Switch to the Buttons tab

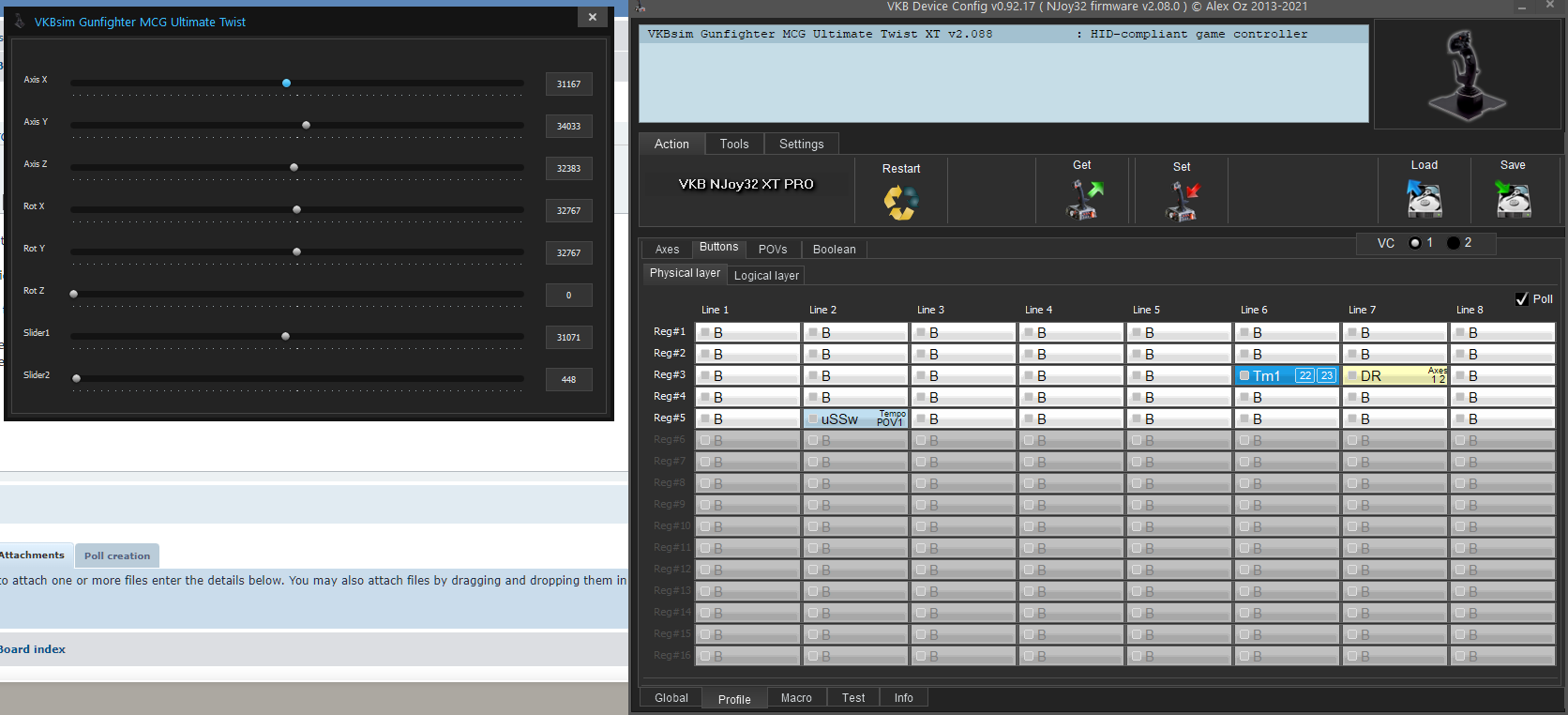(x=719, y=247)
